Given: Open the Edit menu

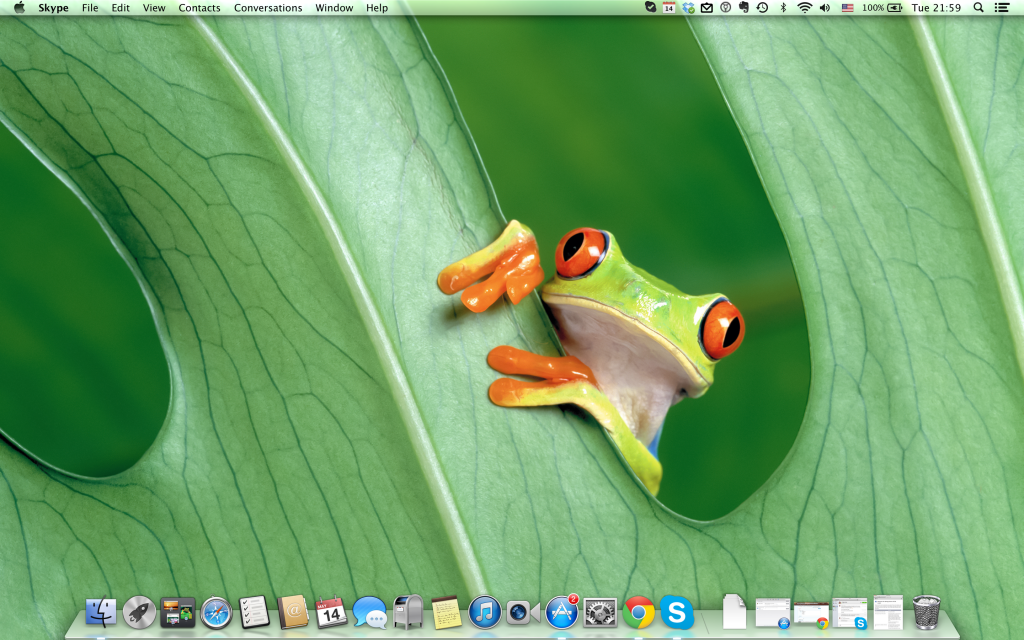Looking at the screenshot, I should point(120,8).
